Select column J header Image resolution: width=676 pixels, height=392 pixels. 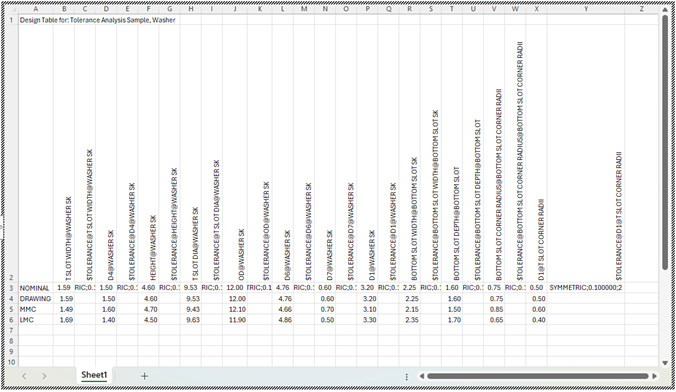pyautogui.click(x=235, y=9)
